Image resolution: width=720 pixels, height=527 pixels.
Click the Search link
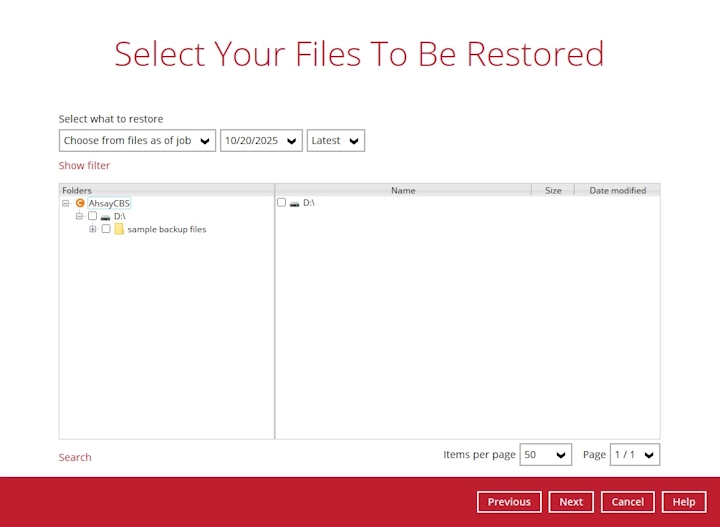pyautogui.click(x=75, y=457)
